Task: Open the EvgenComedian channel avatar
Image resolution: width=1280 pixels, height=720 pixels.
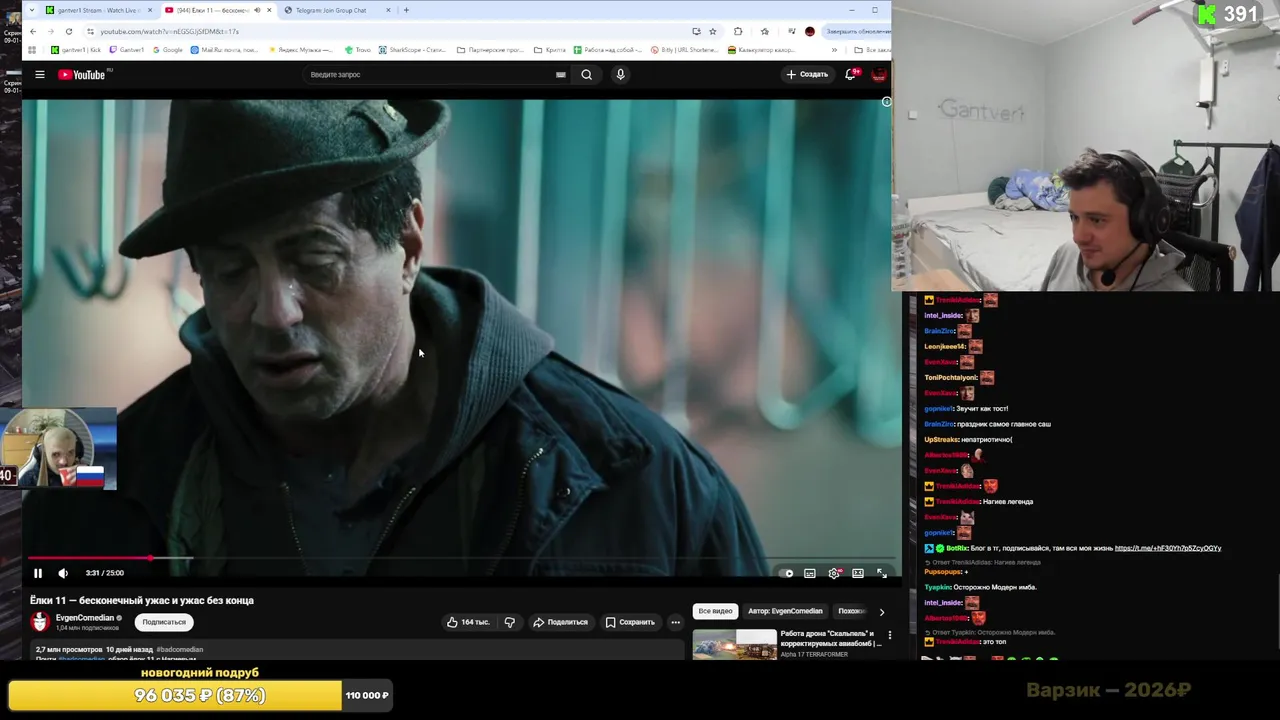Action: point(40,622)
